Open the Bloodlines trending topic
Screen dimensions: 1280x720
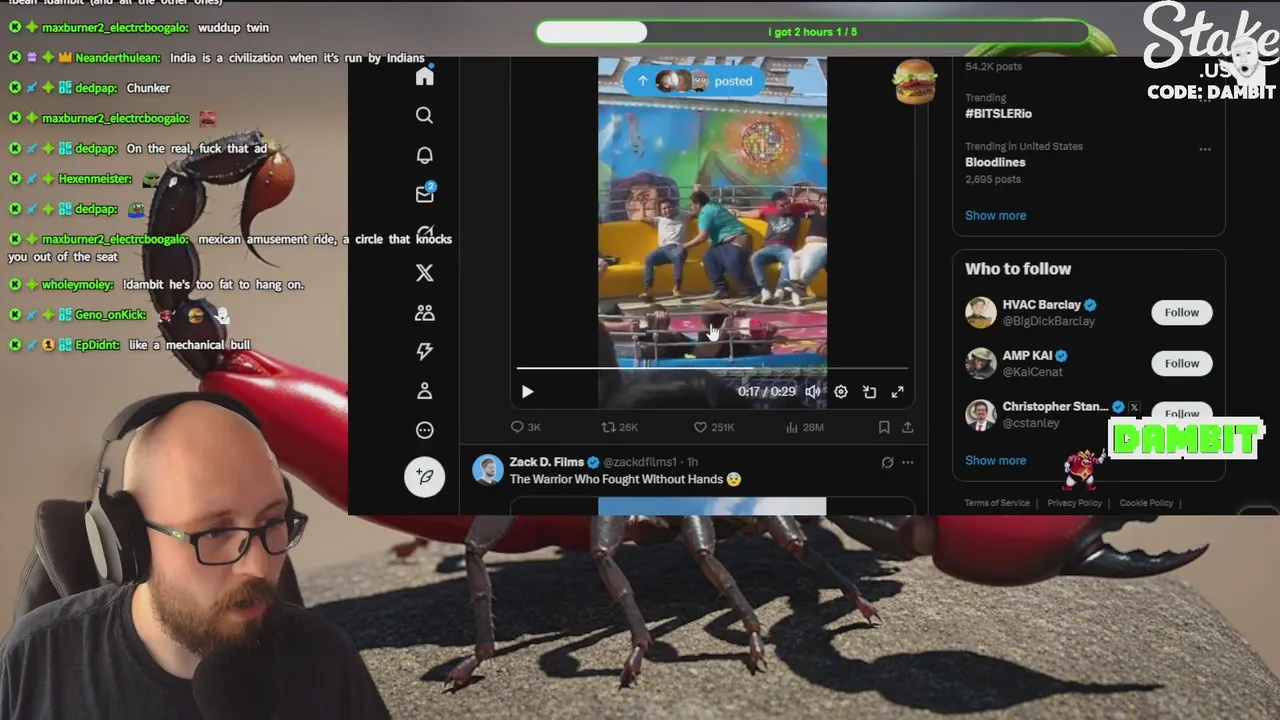[995, 162]
